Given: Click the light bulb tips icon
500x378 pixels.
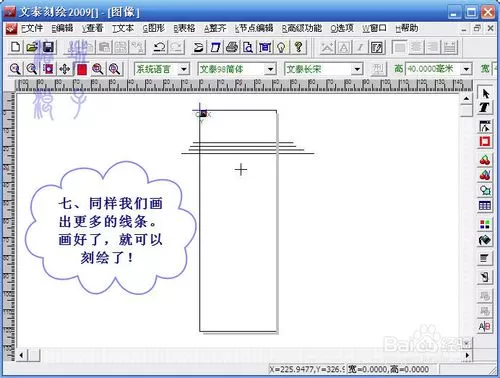Looking at the screenshot, I should tap(282, 47).
